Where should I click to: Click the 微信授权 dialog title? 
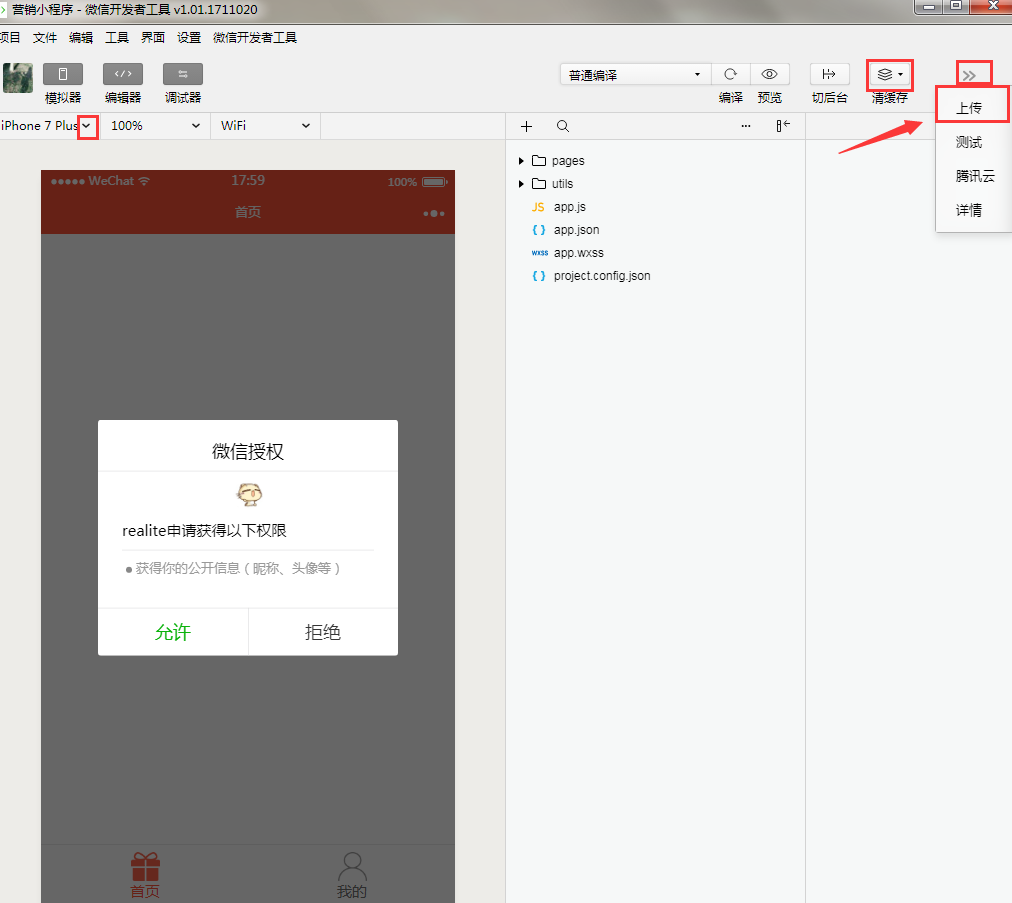[248, 451]
